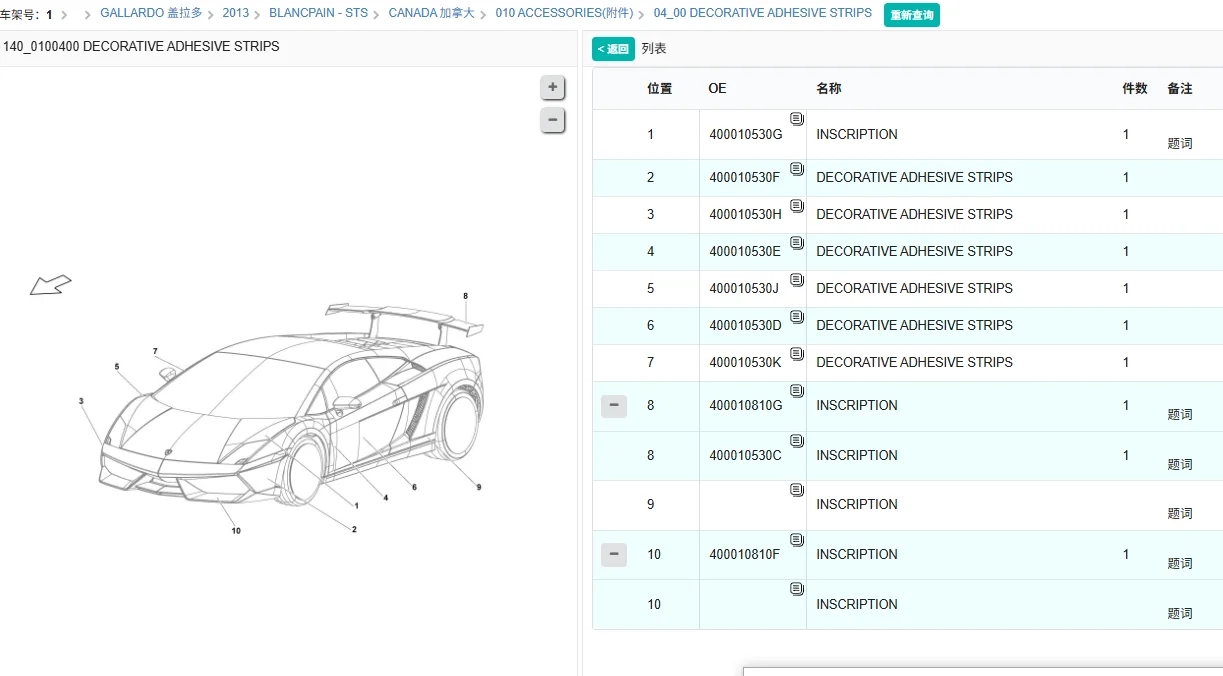The image size is (1223, 676).
Task: Select OE number 400010810G
Action: tap(746, 406)
